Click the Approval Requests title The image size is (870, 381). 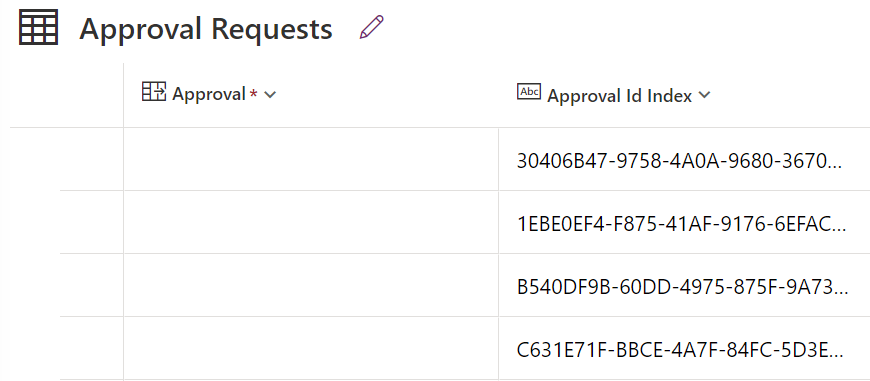pos(206,28)
